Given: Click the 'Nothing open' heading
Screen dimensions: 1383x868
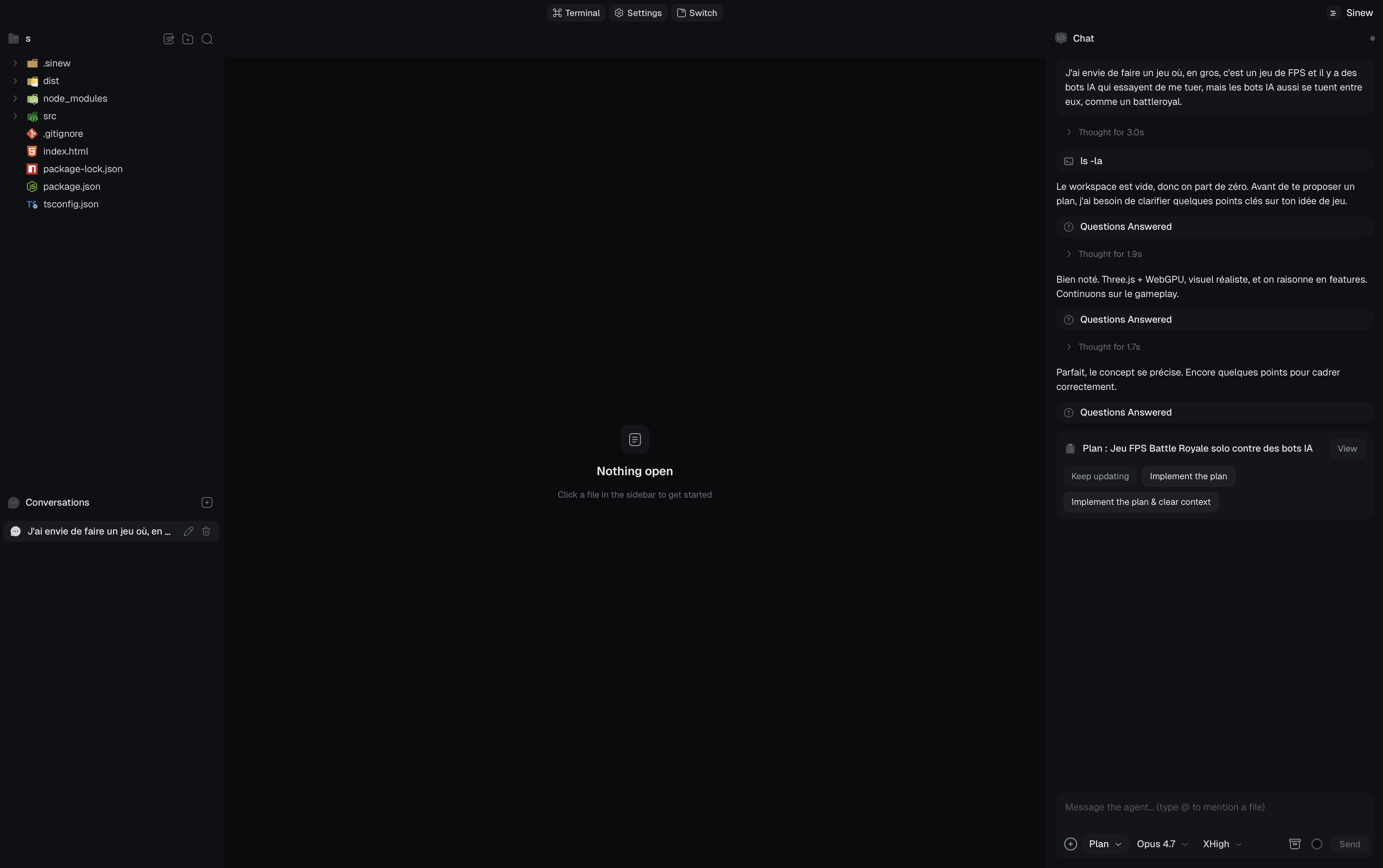Looking at the screenshot, I should point(634,471).
